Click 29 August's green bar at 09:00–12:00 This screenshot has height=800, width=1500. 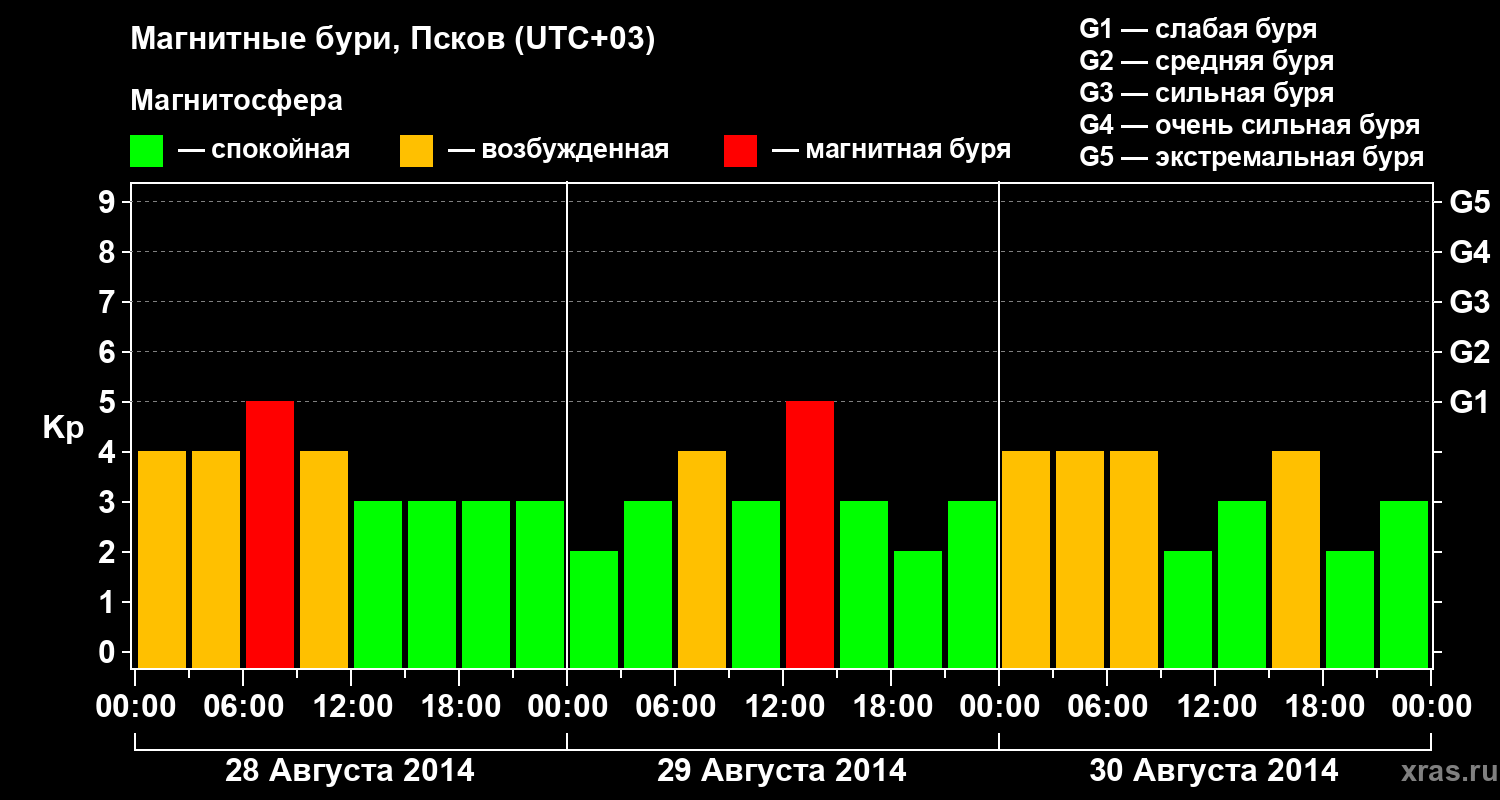pyautogui.click(x=756, y=584)
